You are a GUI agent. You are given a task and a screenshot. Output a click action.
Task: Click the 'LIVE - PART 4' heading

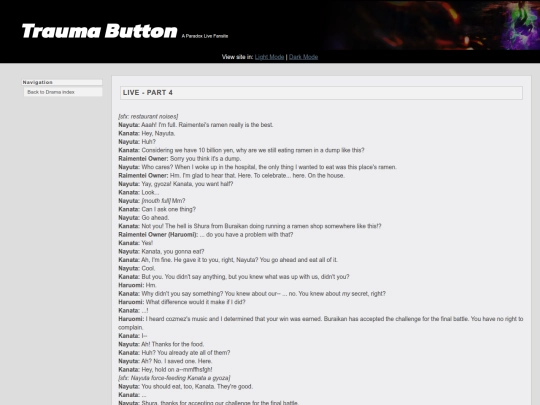[x=321, y=93]
